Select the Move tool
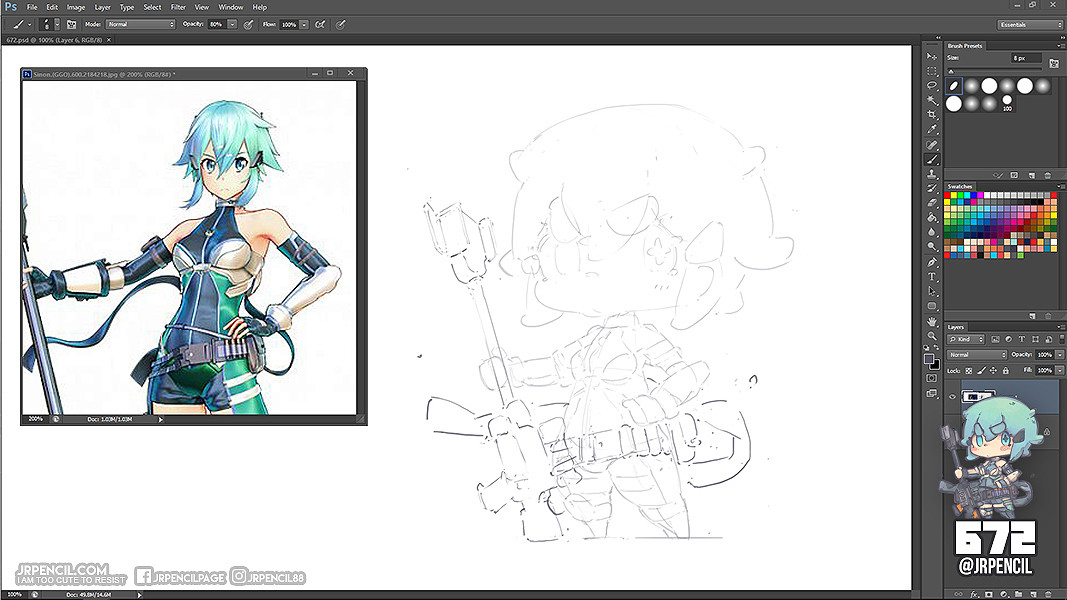Screen dimensions: 1067x600 (932, 56)
